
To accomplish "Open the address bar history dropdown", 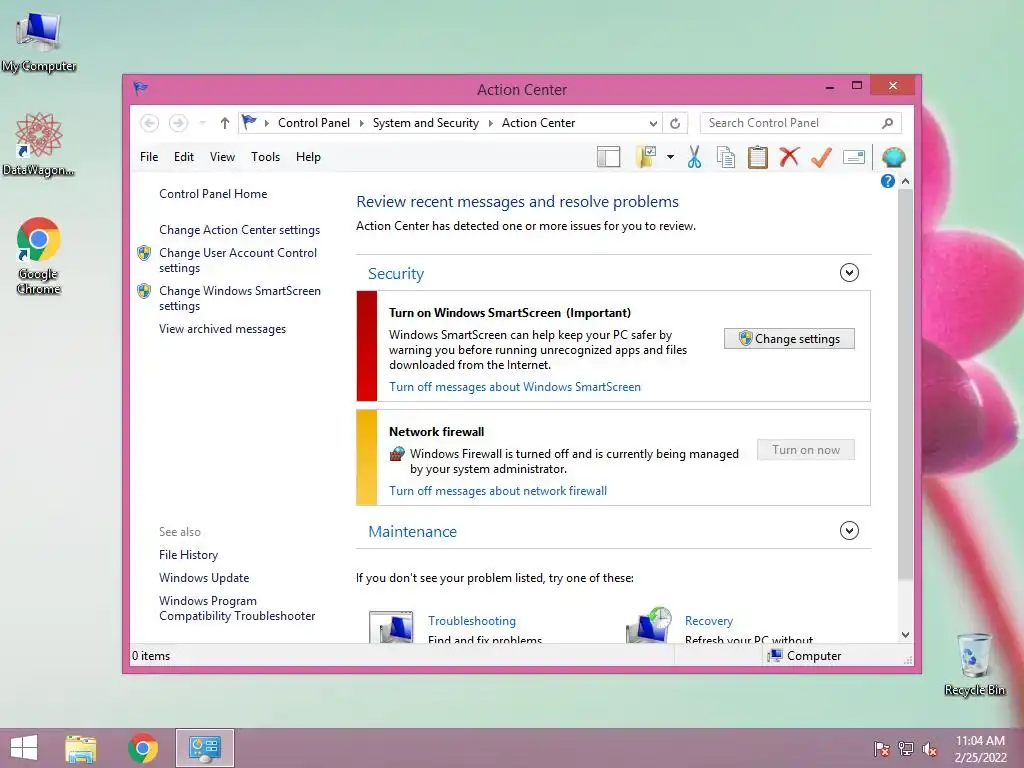I will (x=652, y=123).
